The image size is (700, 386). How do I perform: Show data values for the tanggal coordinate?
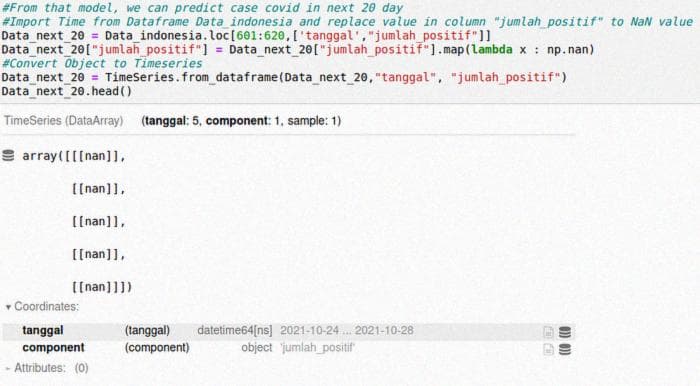pyautogui.click(x=565, y=332)
